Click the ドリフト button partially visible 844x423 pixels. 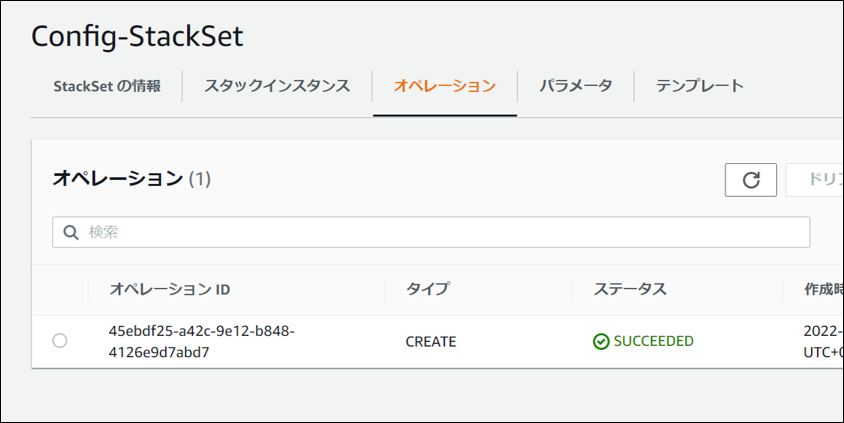pyautogui.click(x=818, y=180)
